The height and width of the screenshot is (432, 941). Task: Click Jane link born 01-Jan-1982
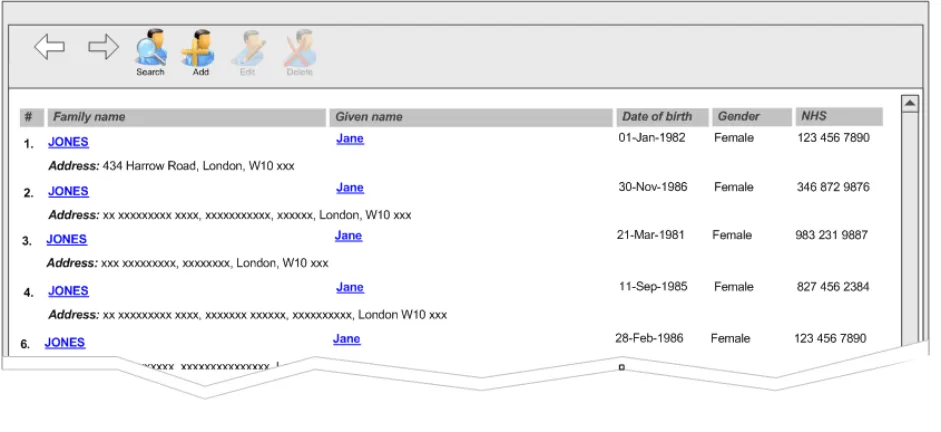tap(349, 139)
